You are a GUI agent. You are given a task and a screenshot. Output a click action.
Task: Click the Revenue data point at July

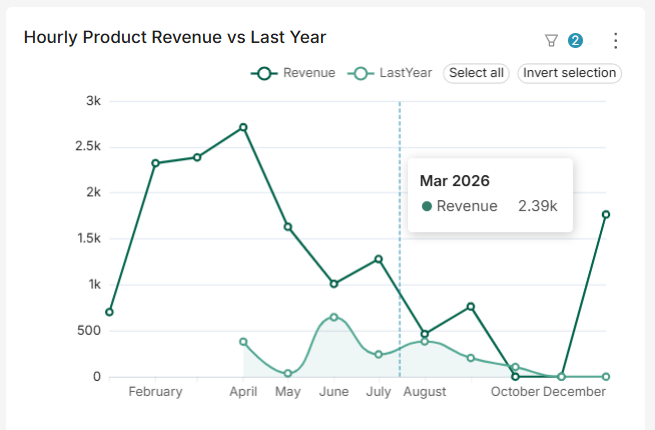coord(378,259)
